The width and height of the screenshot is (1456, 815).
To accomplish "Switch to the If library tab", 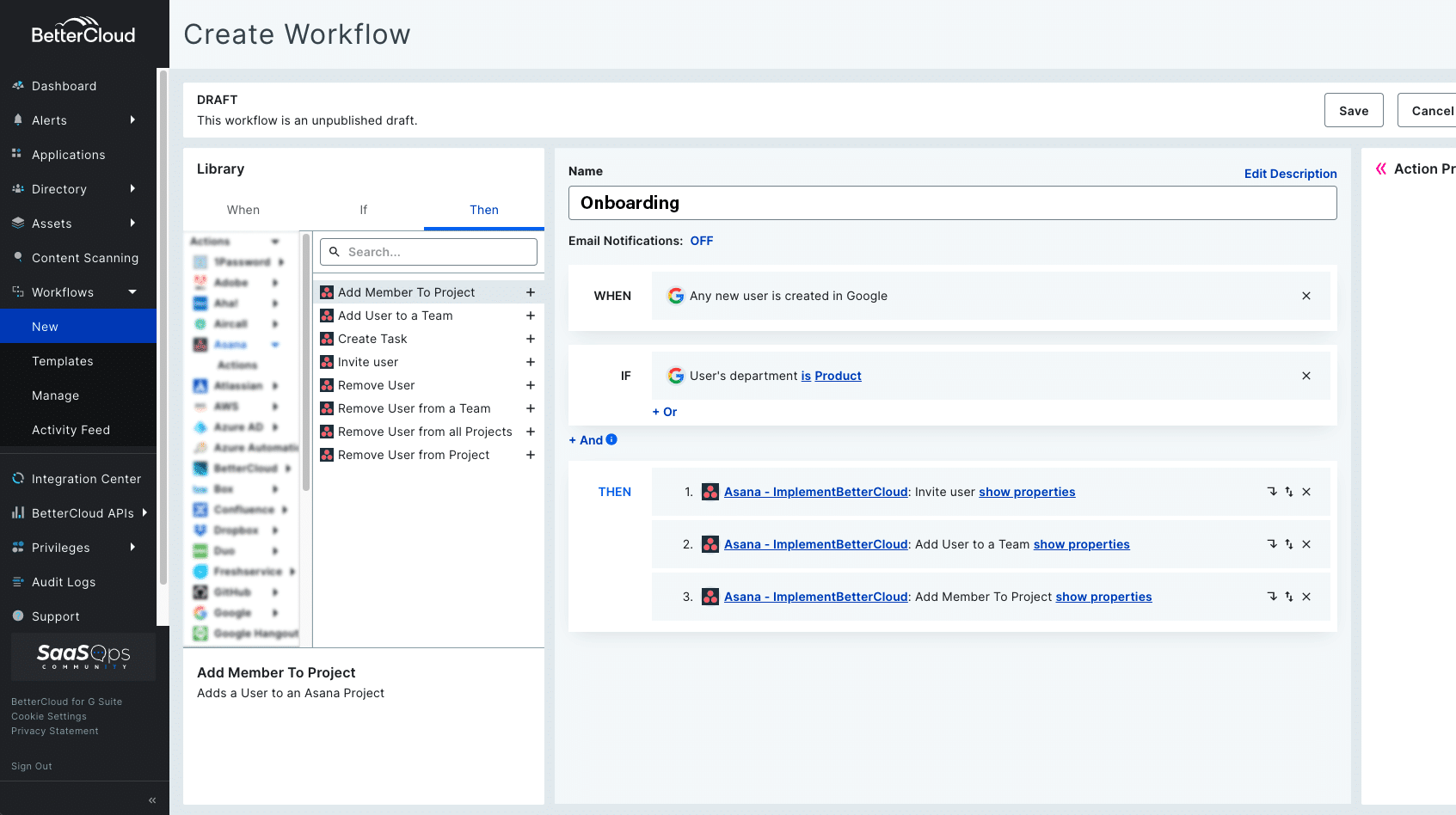I will pos(364,210).
